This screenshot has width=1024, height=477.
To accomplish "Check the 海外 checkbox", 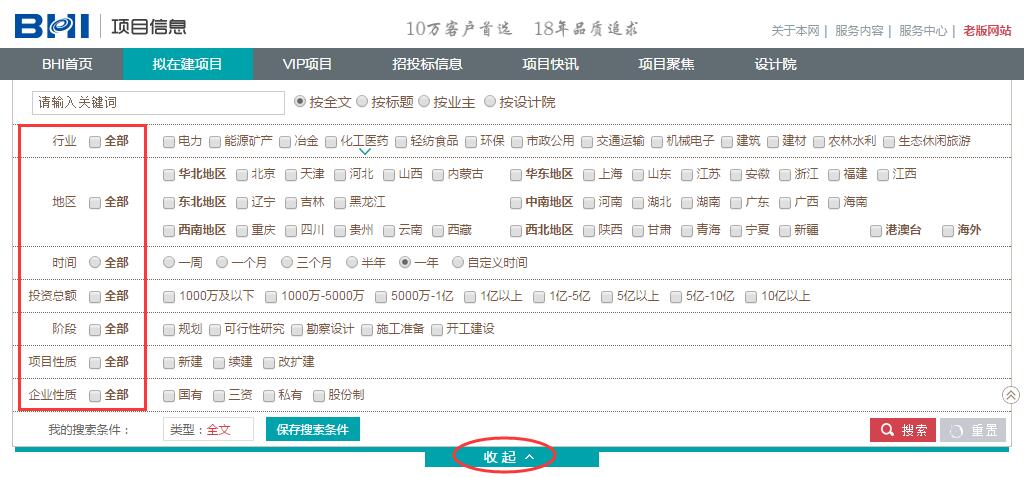I will point(948,231).
